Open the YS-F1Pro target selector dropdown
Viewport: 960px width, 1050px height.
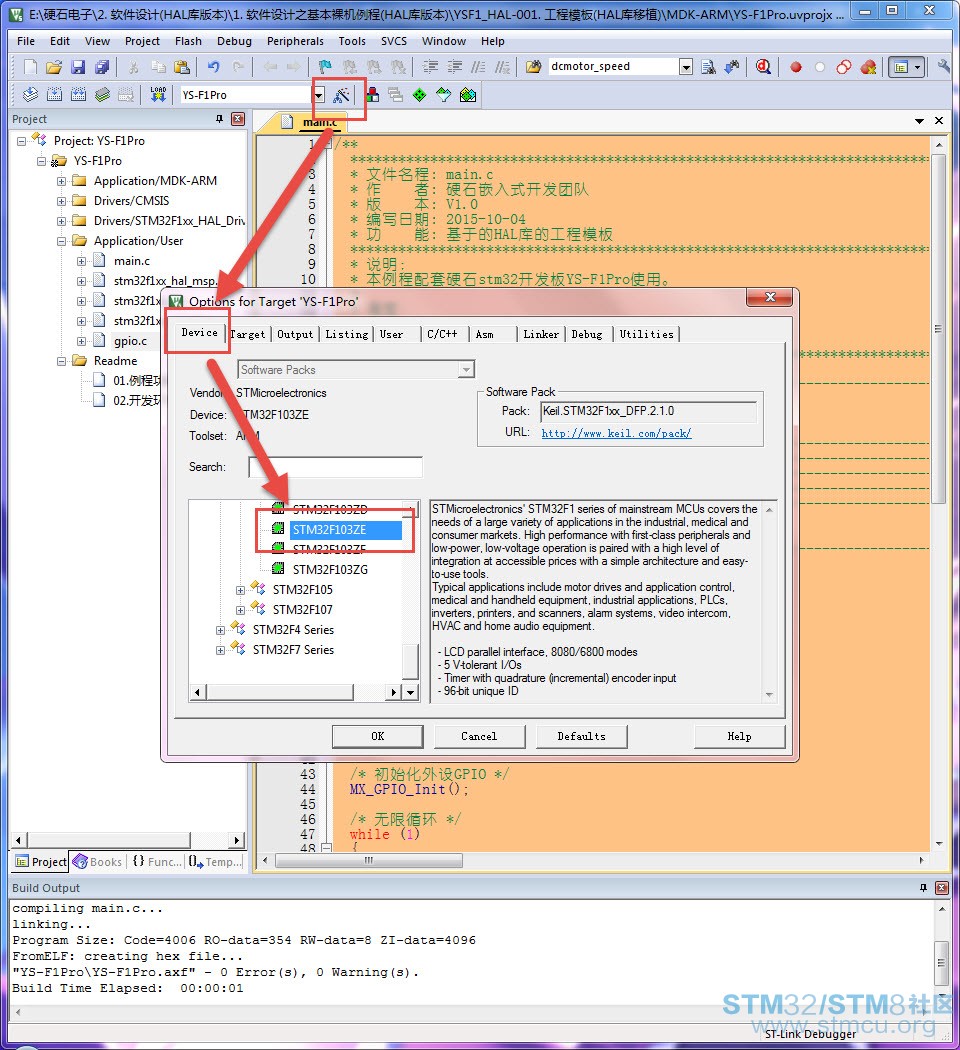point(319,95)
